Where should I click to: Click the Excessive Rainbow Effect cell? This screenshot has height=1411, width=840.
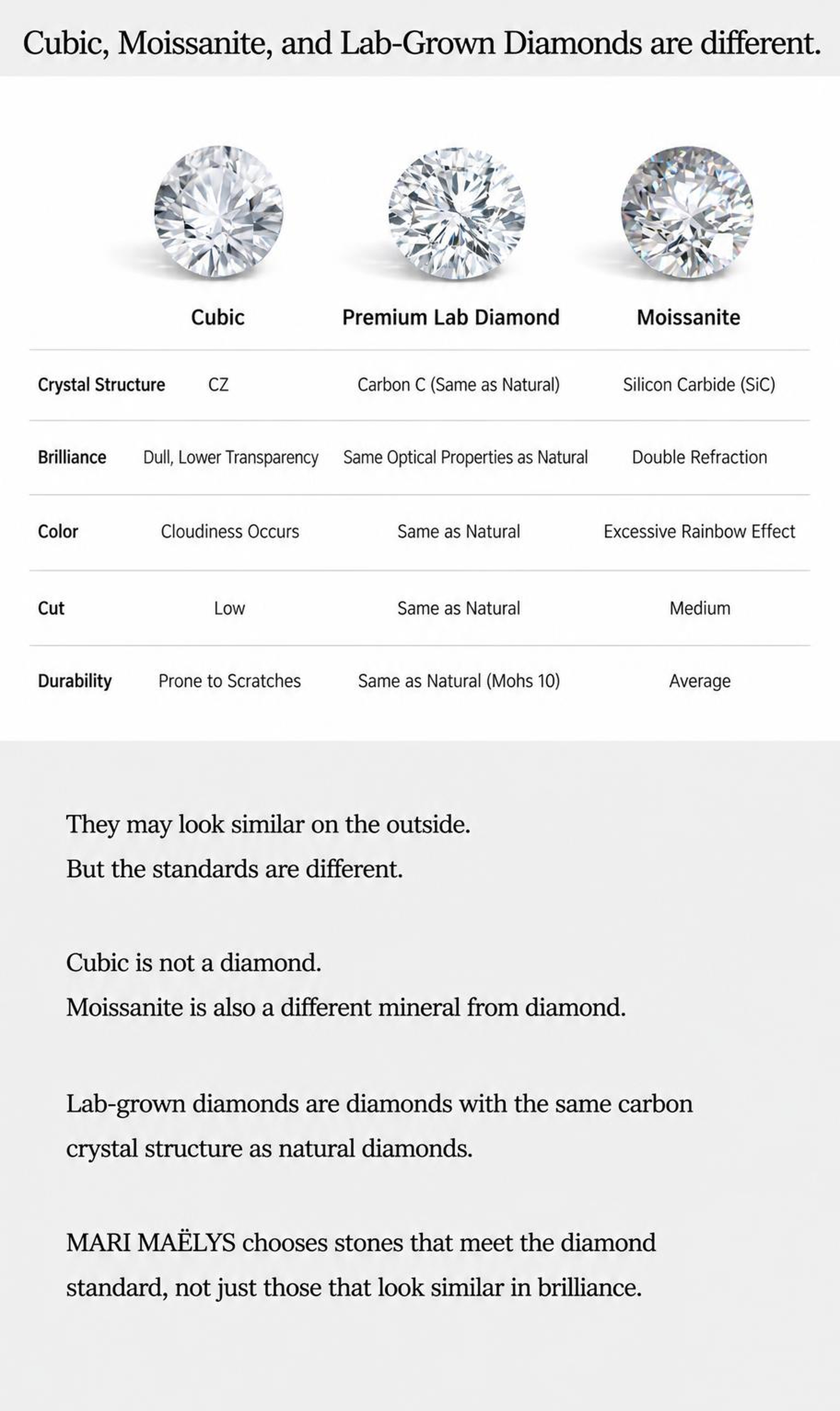point(700,531)
